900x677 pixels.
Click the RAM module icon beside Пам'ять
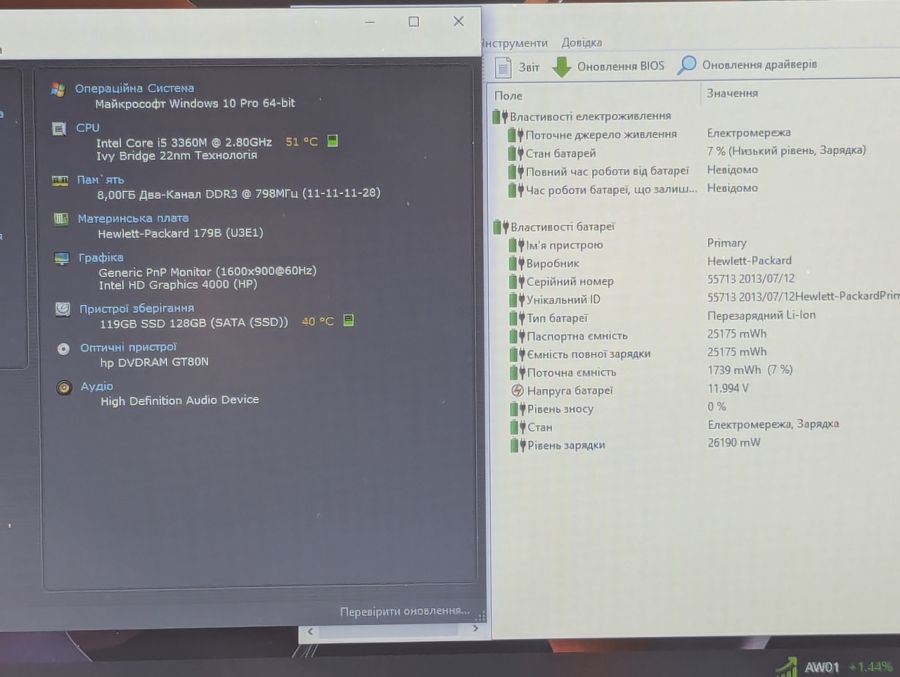[60, 181]
